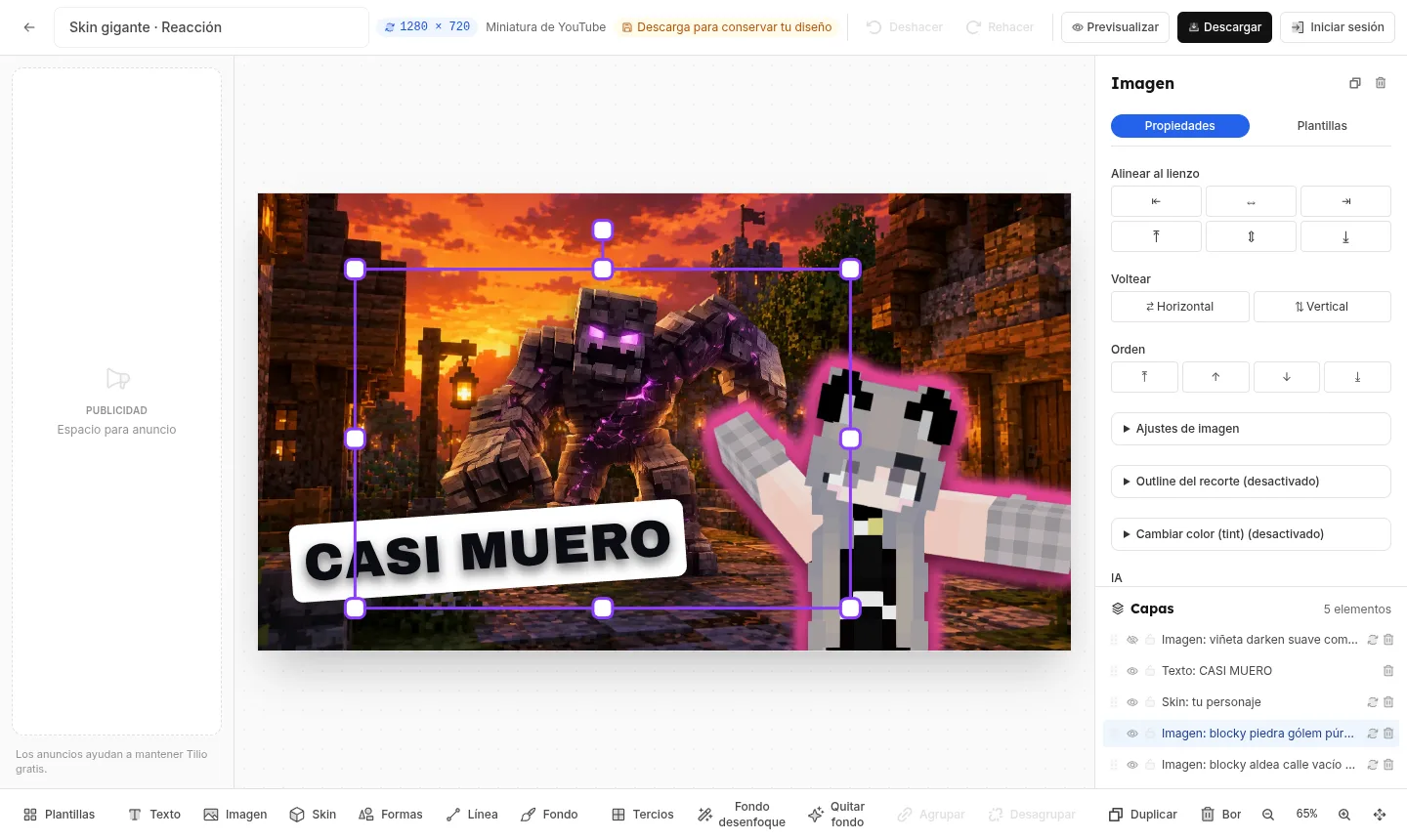The width and height of the screenshot is (1407, 840).
Task: Add Imagen from bottom toolbar
Action: [235, 815]
